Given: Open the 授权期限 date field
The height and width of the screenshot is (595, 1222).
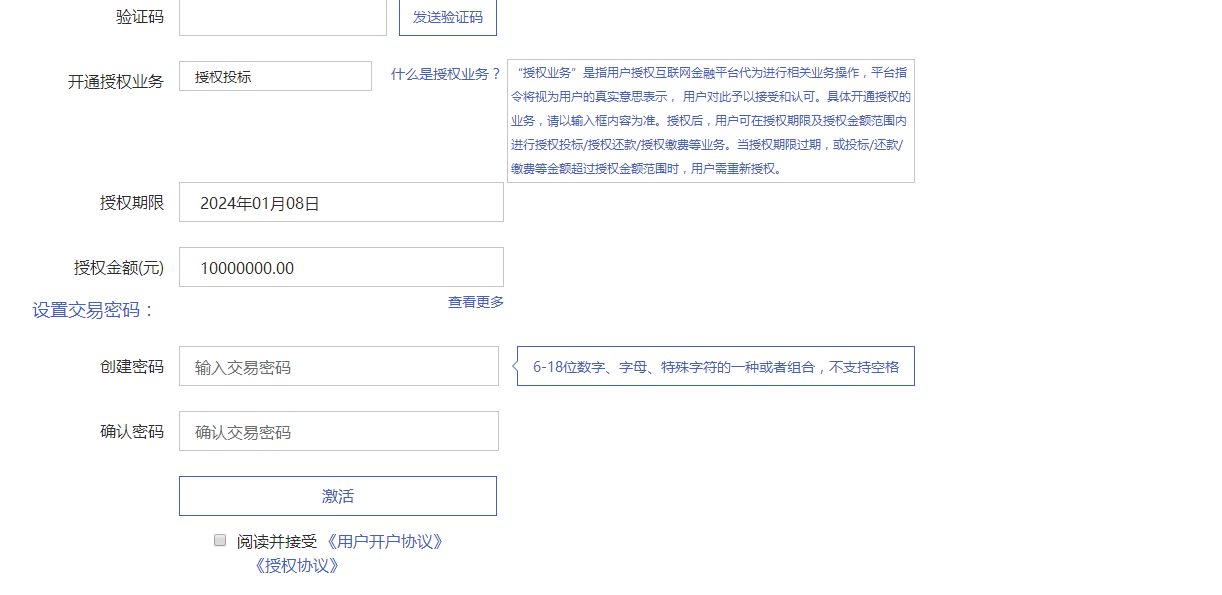Looking at the screenshot, I should [x=341, y=202].
